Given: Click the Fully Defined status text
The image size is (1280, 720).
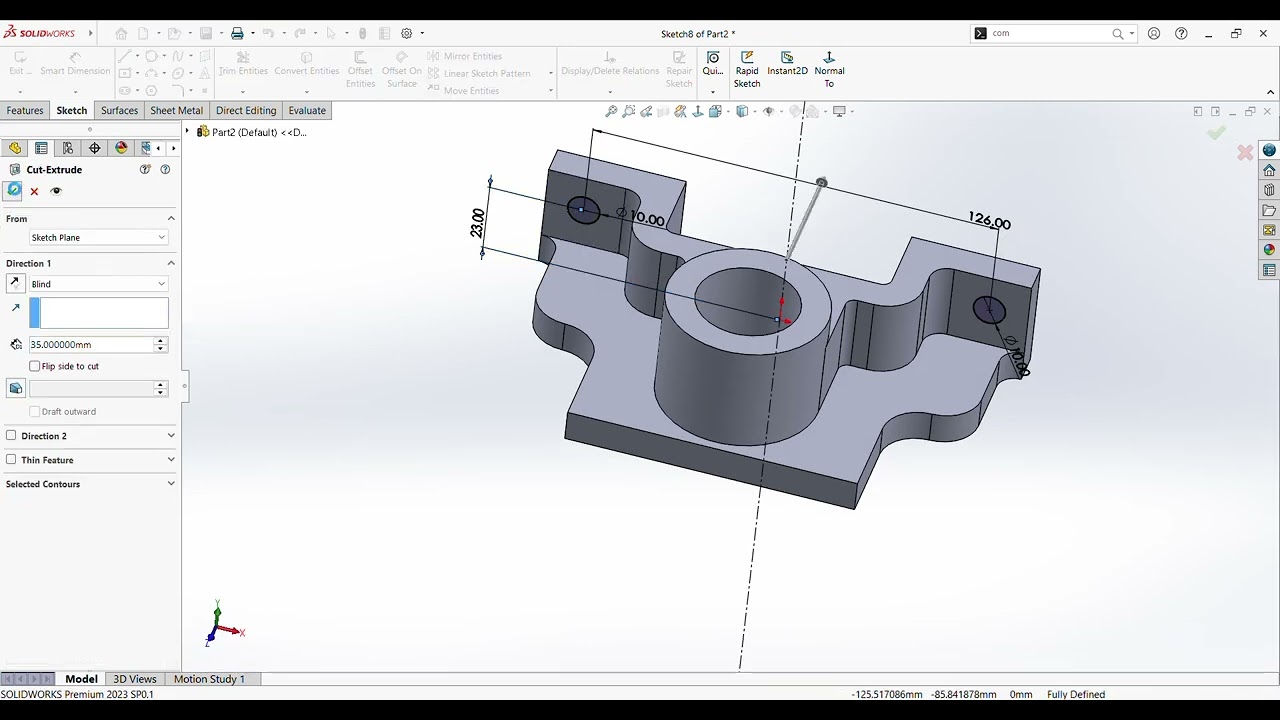Looking at the screenshot, I should 1076,694.
